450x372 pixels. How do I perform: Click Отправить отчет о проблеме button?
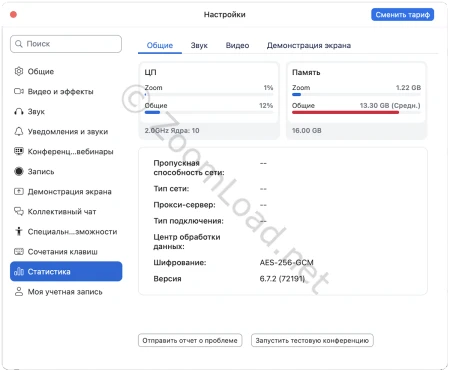pos(190,340)
